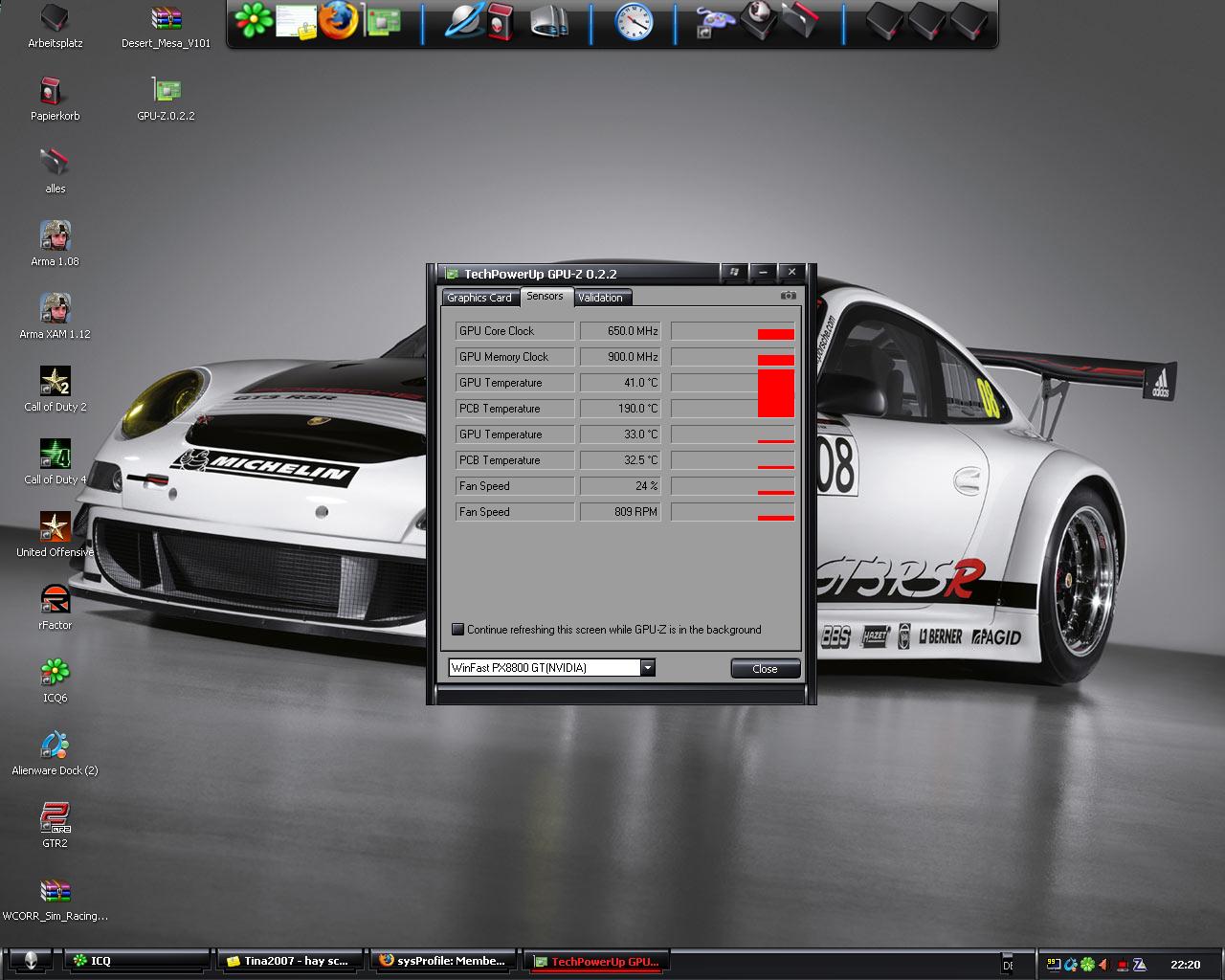
Task: Open the Desert_Mesa_V101 archive icon
Action: click(x=167, y=25)
